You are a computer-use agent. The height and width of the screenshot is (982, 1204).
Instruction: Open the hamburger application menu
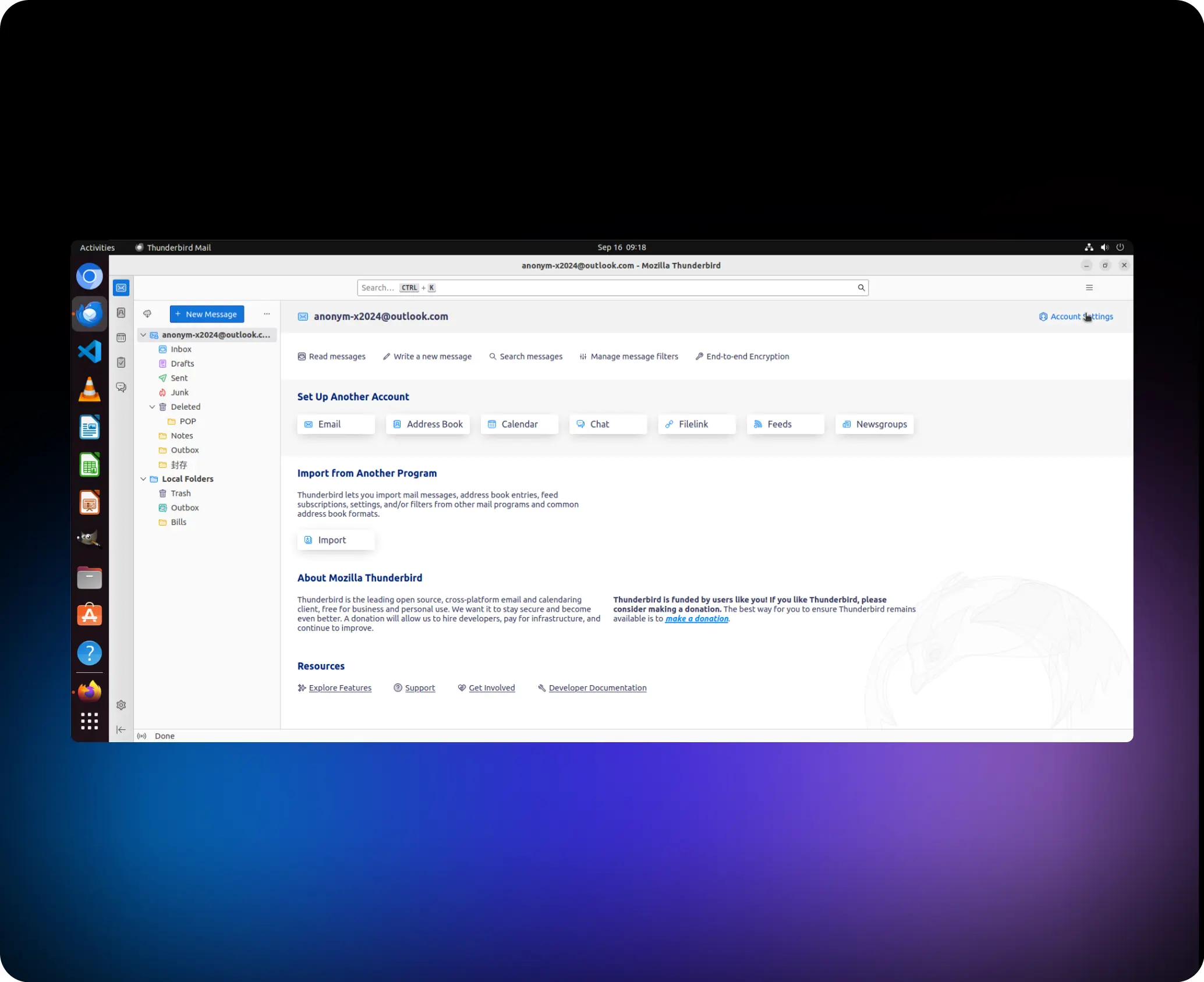click(x=1089, y=288)
